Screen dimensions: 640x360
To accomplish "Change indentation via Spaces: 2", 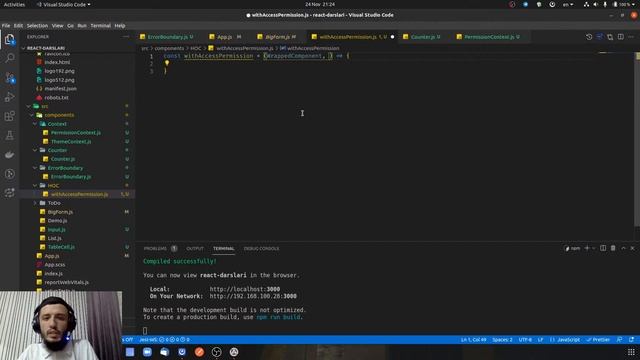I will pos(502,340).
